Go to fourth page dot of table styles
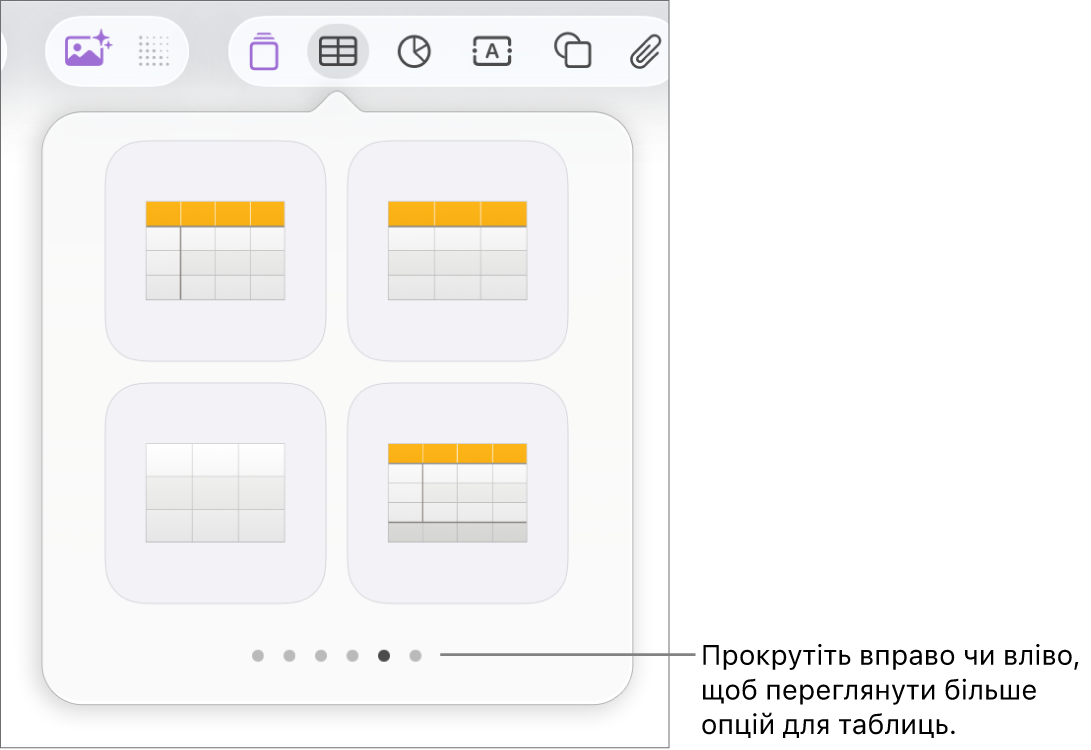This screenshot has width=1091, height=750. click(352, 655)
